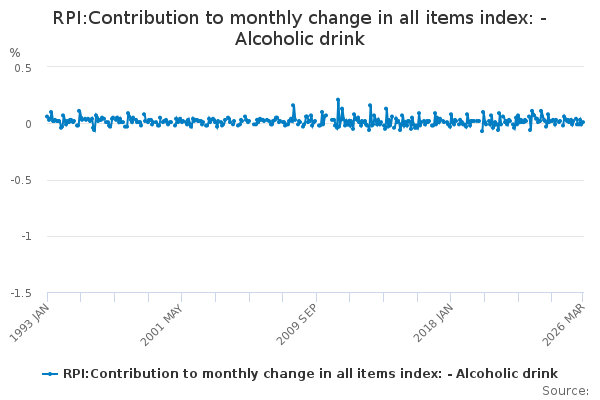Image resolution: width=600 pixels, height=400 pixels.
Task: Click the data spike just before 2009 SEP
Action: 293,105
